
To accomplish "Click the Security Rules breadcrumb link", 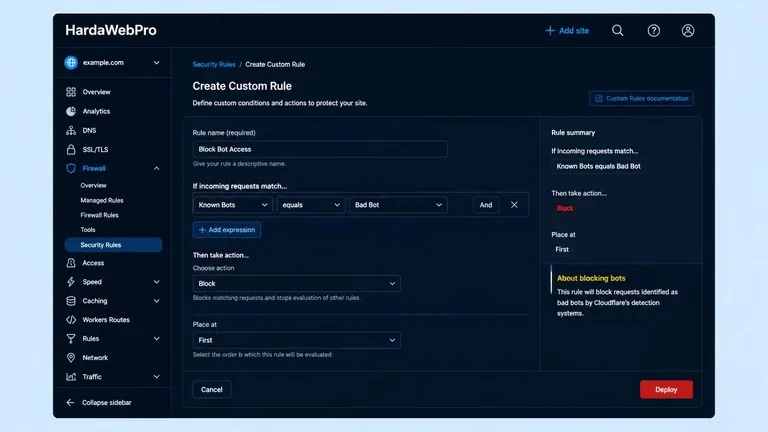I will click(x=214, y=64).
